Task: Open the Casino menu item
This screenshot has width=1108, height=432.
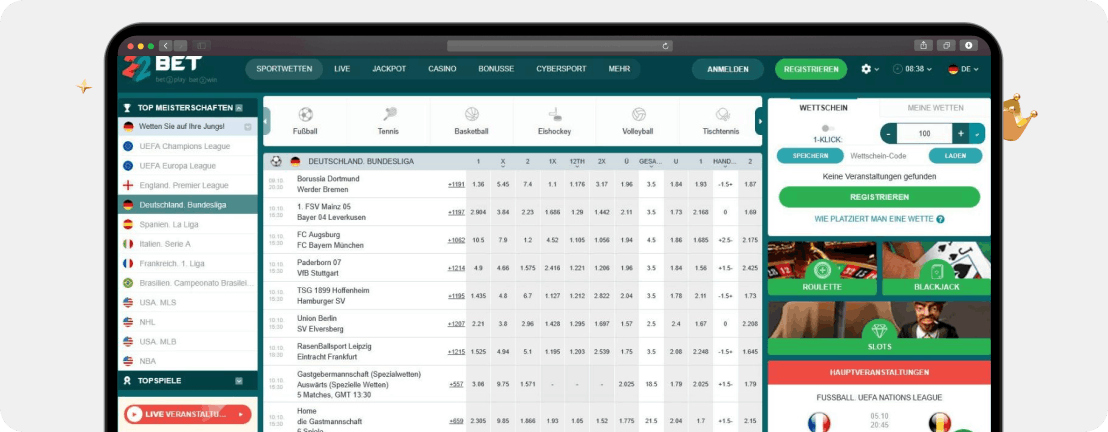Action: point(442,69)
